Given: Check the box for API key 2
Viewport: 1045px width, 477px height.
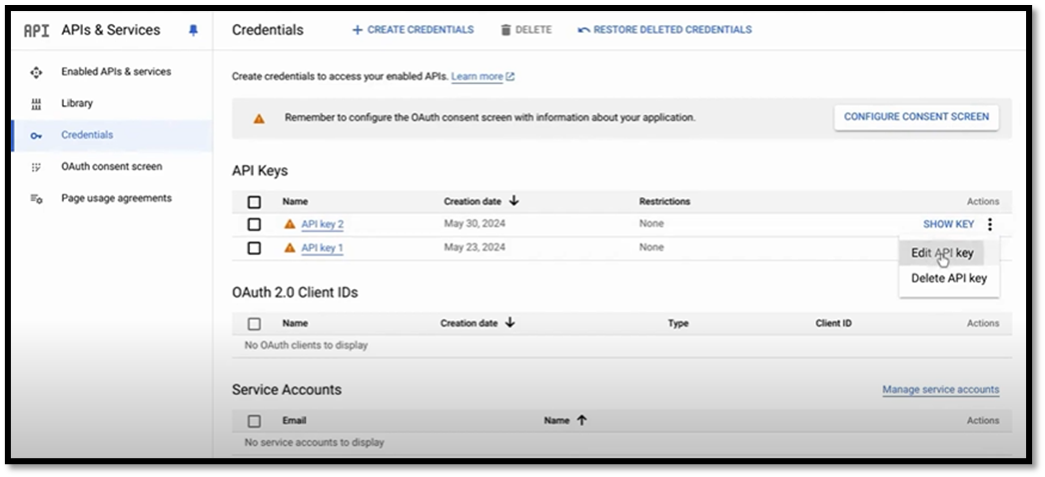Looking at the screenshot, I should 254,225.
